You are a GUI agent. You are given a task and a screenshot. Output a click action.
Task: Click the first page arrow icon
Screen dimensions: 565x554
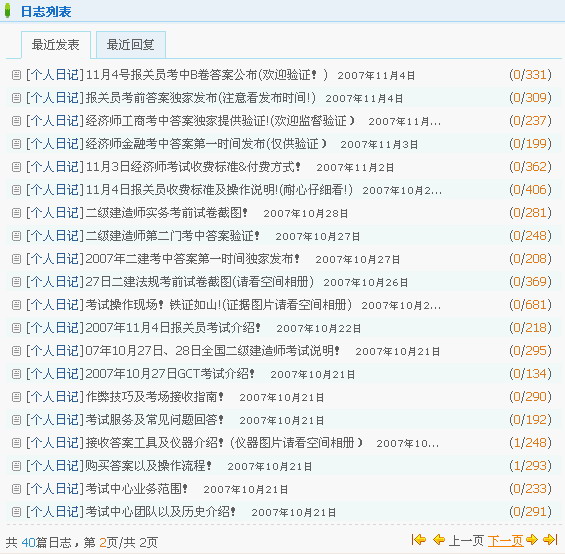click(x=419, y=540)
